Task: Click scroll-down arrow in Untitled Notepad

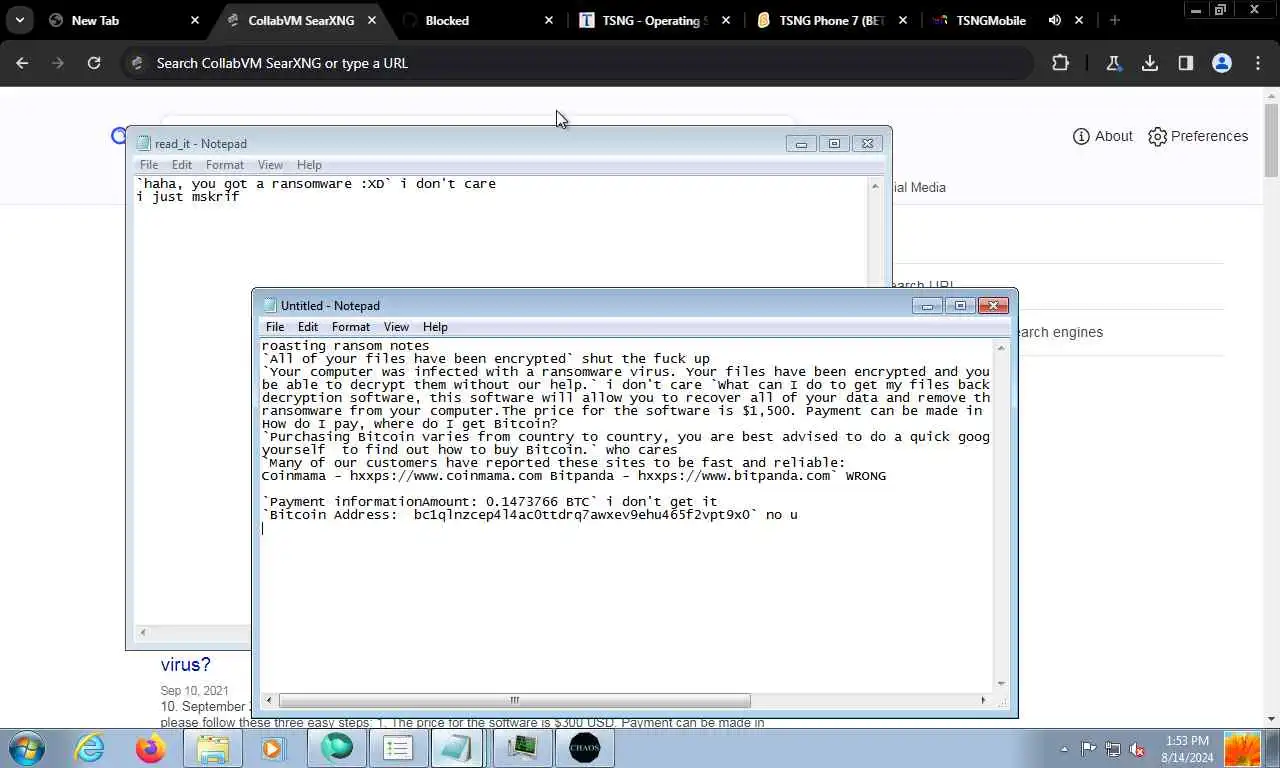Action: [1001, 684]
